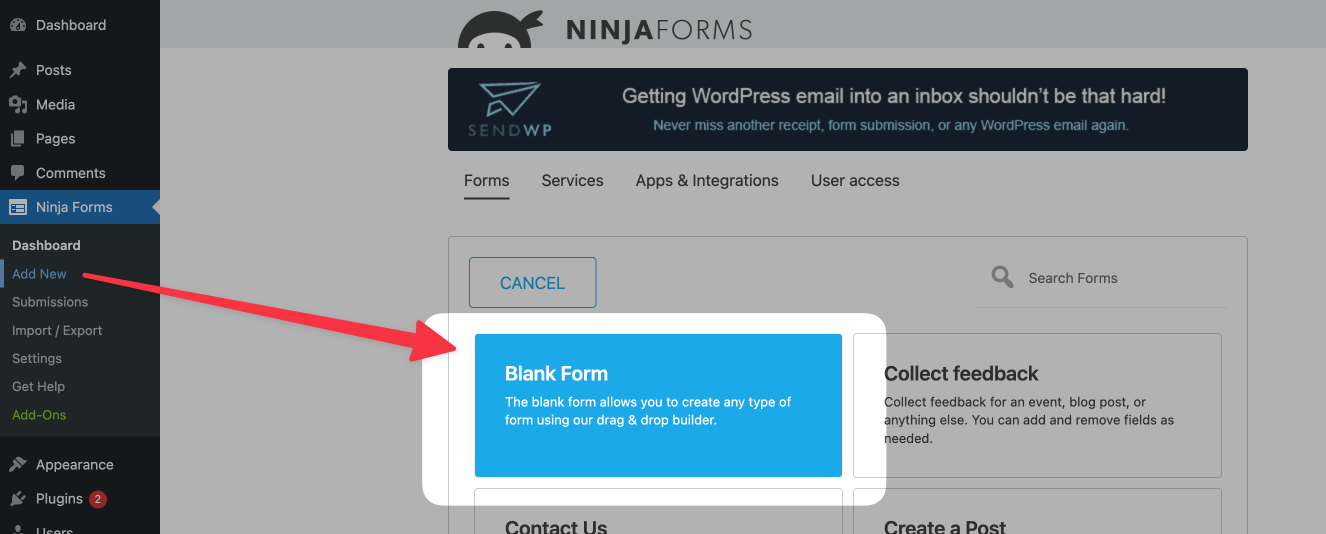This screenshot has height=534, width=1326.
Task: Click the Ninja Forms menu icon
Action: coord(18,207)
